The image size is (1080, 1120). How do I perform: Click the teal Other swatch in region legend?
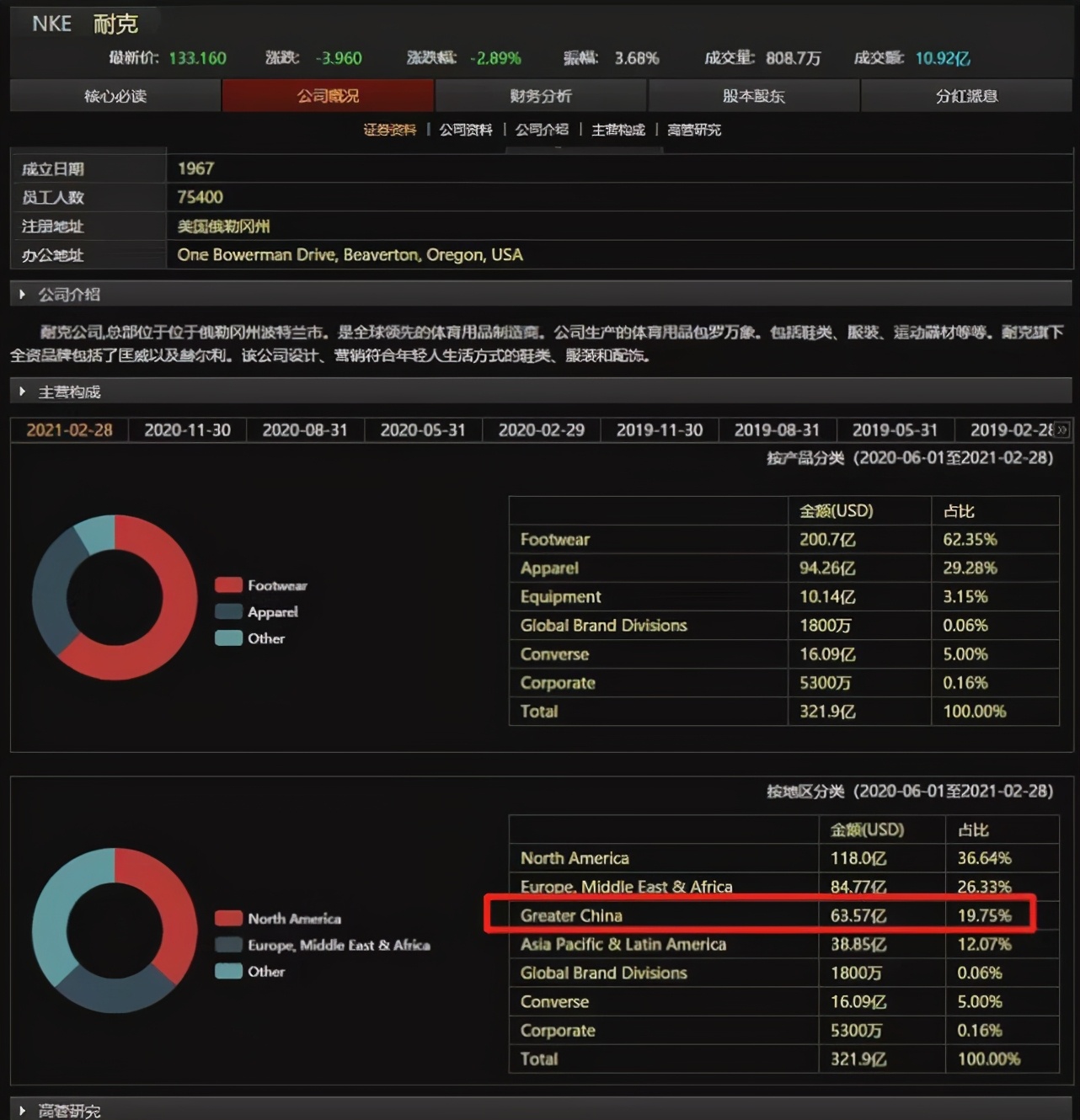228,971
